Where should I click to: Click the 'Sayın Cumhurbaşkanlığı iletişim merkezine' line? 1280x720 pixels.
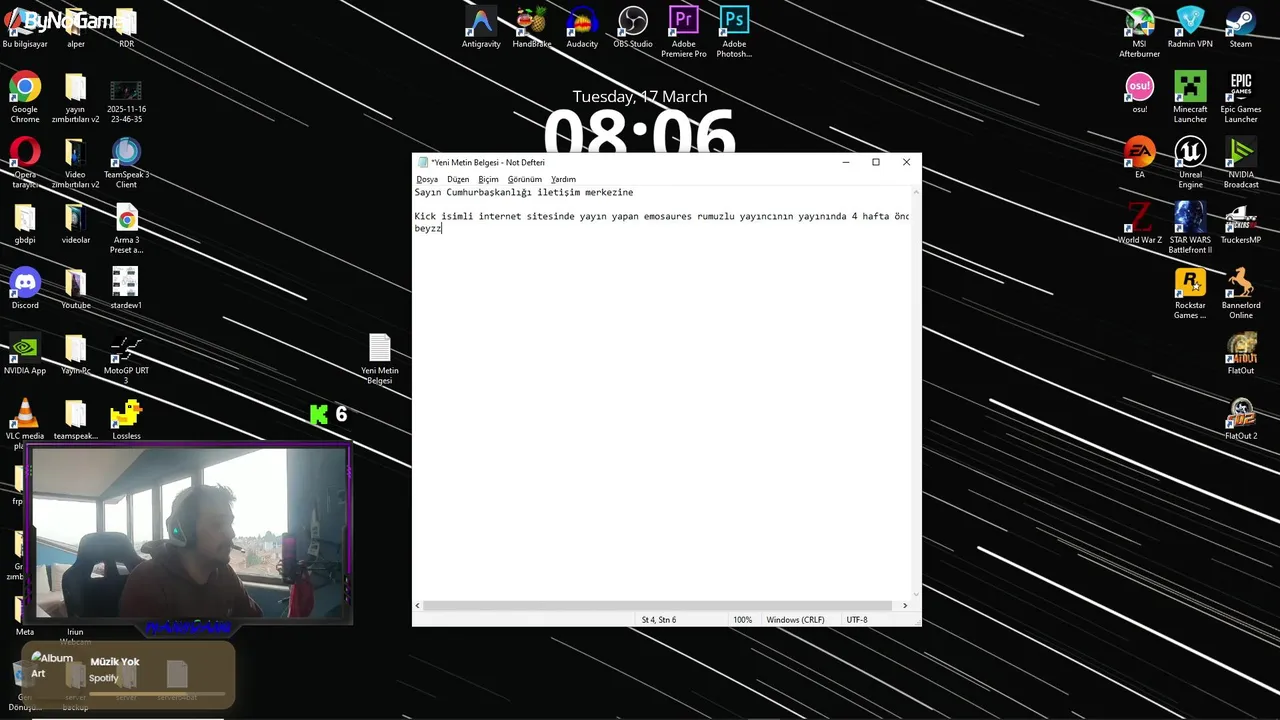click(524, 192)
